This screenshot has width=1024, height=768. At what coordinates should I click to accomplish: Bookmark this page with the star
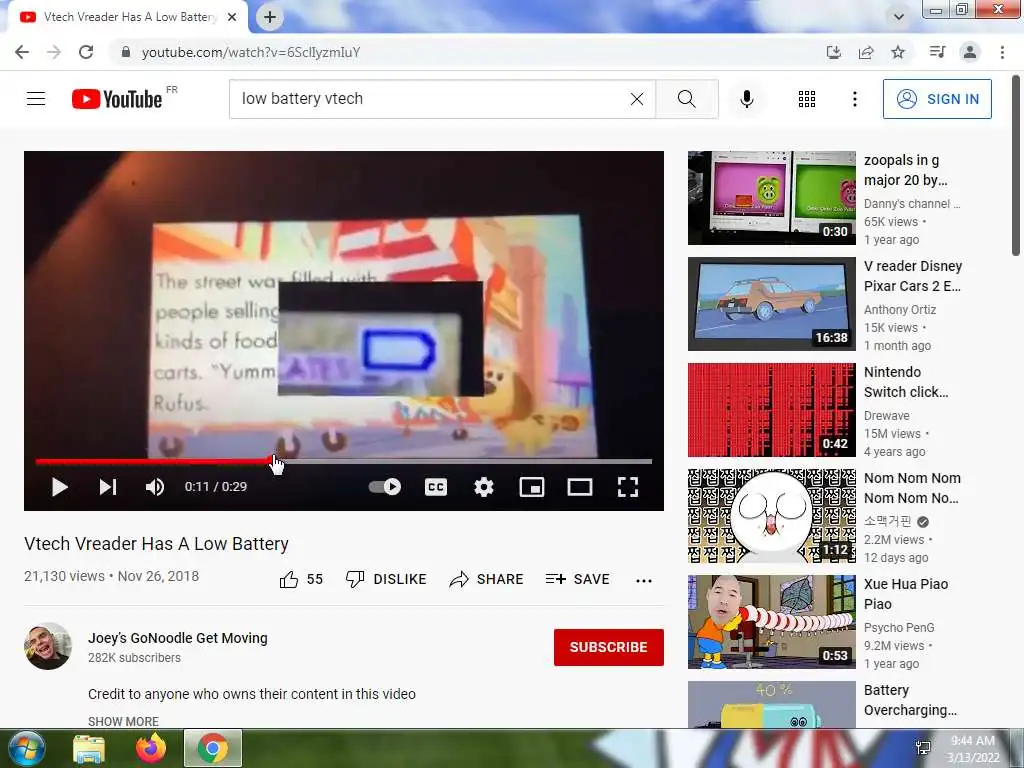click(898, 52)
